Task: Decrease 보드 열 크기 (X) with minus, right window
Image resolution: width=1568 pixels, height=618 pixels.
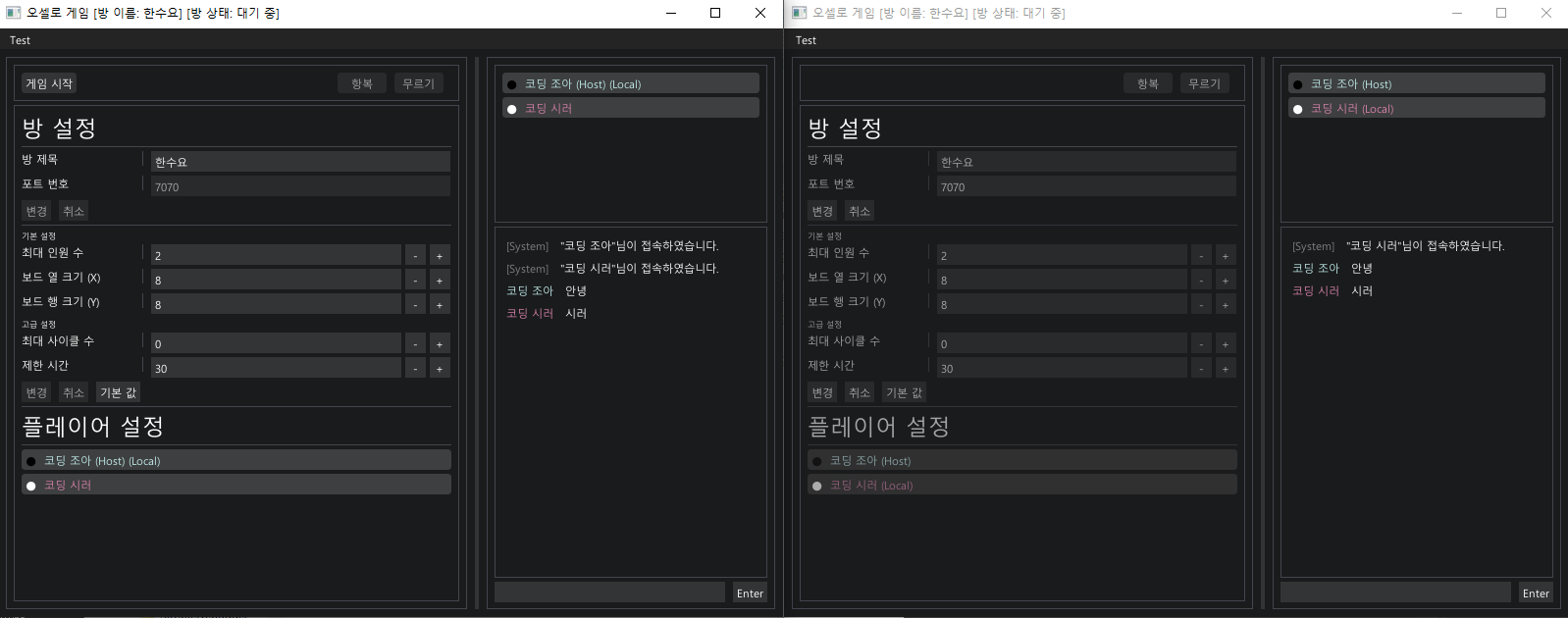Action: coord(1201,280)
